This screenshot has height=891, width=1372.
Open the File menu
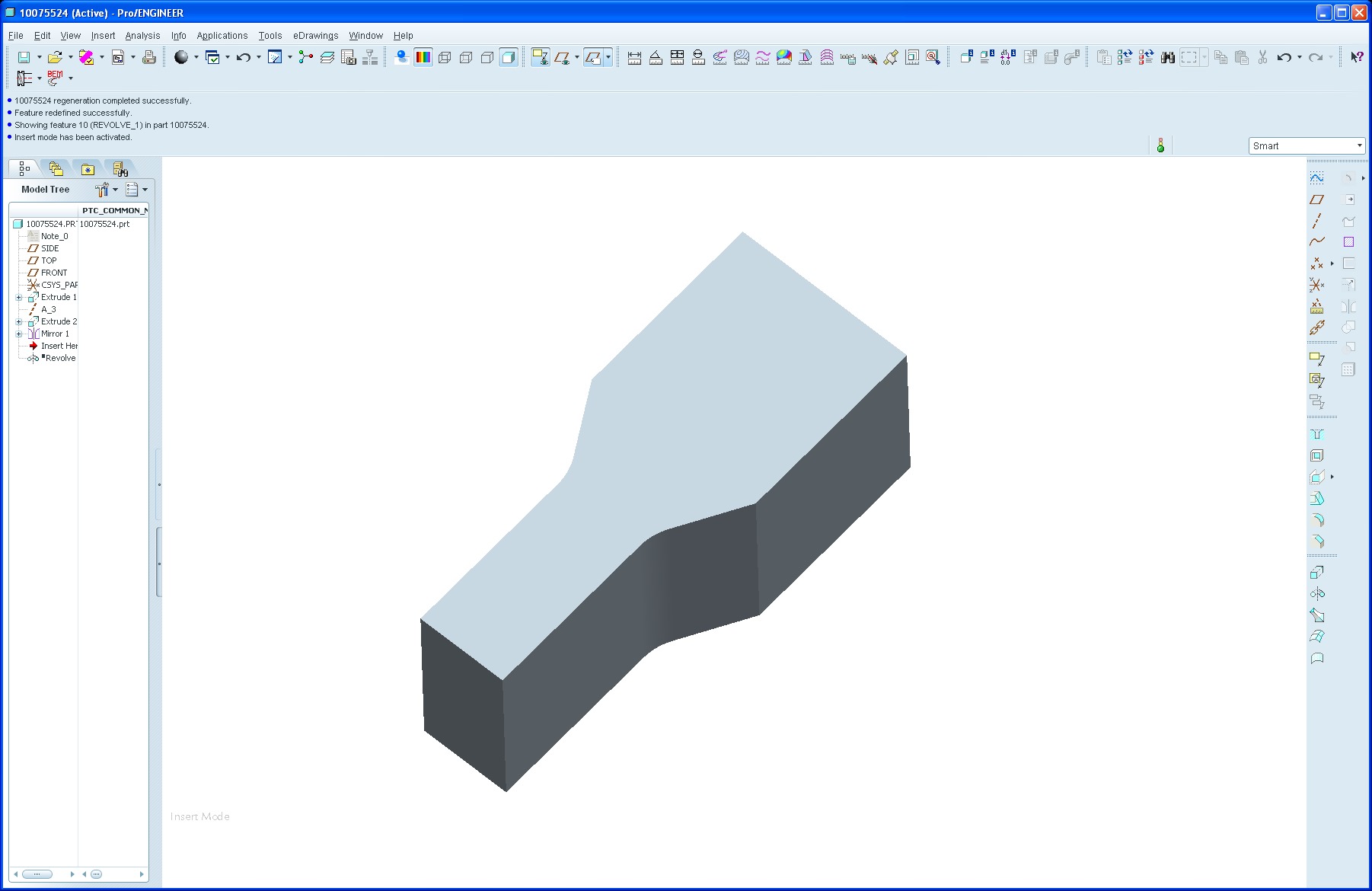[15, 35]
